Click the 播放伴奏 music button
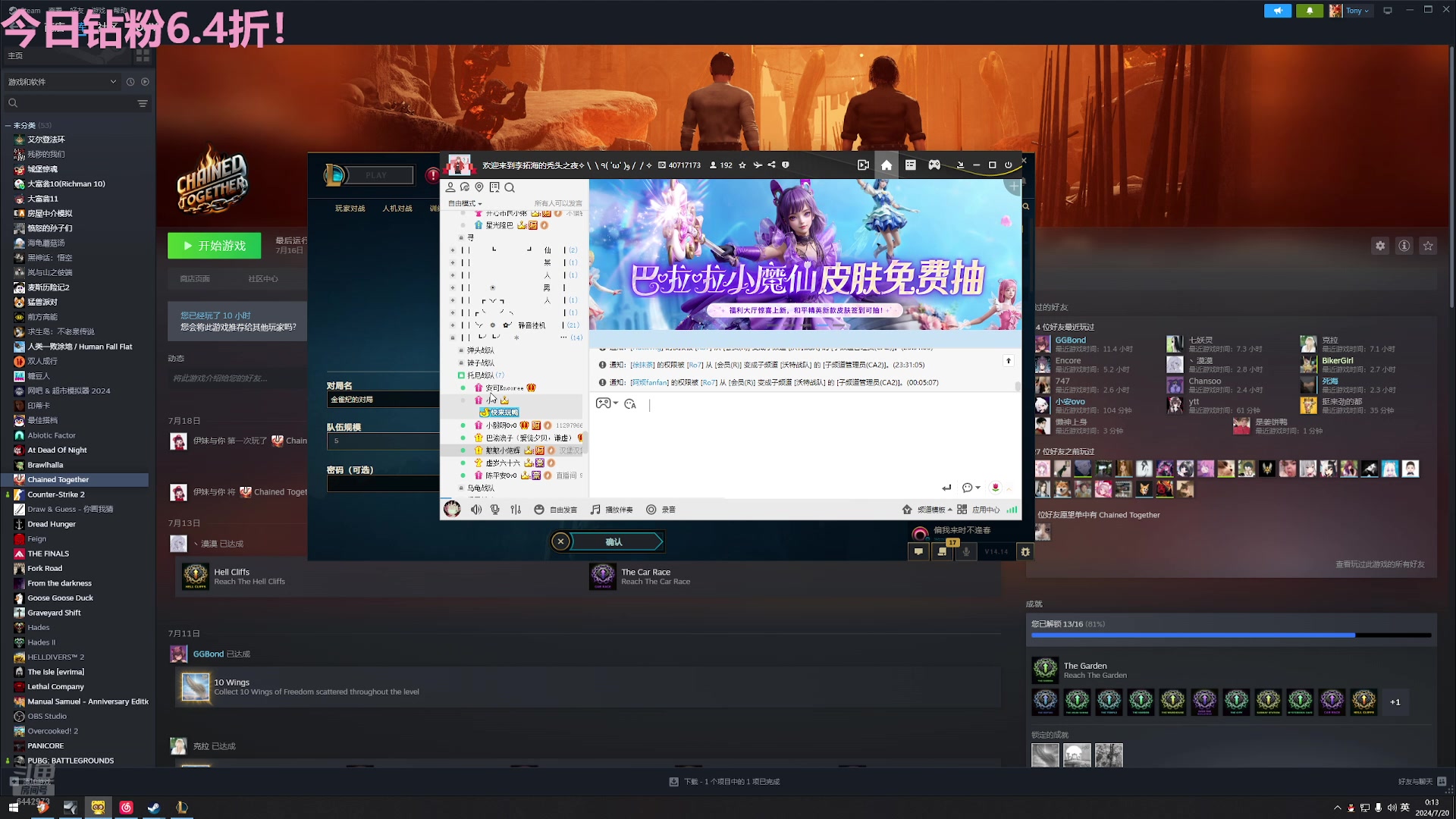 611,510
